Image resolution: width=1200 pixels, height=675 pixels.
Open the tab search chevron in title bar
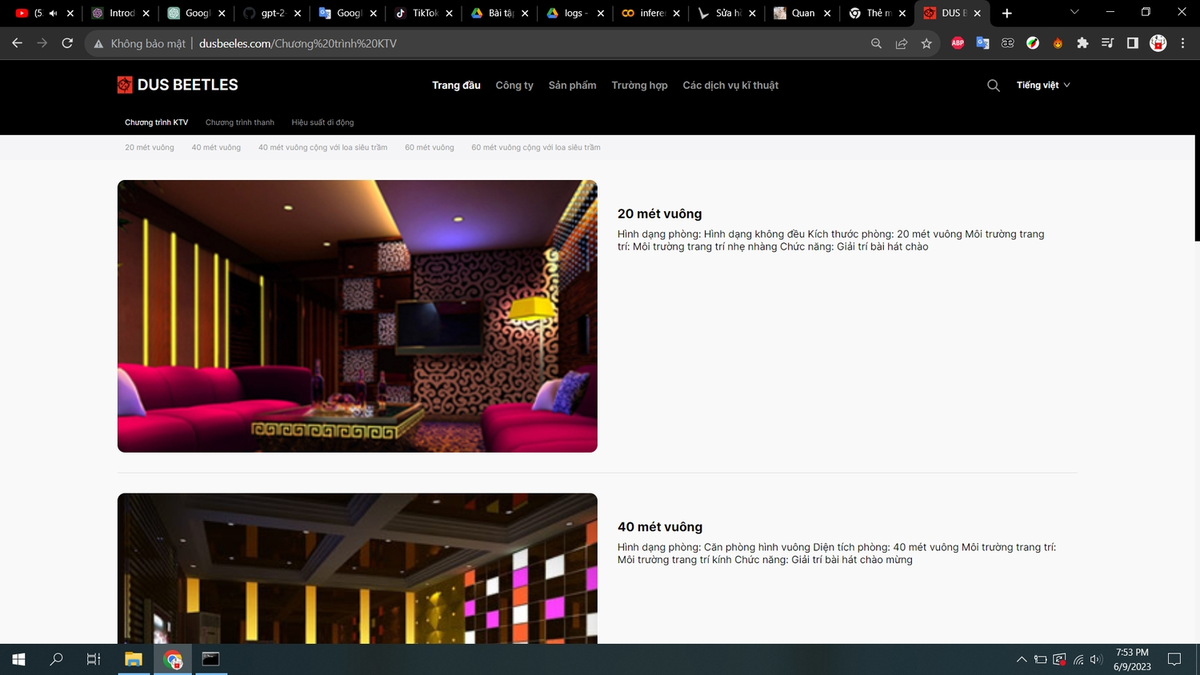tap(1074, 13)
